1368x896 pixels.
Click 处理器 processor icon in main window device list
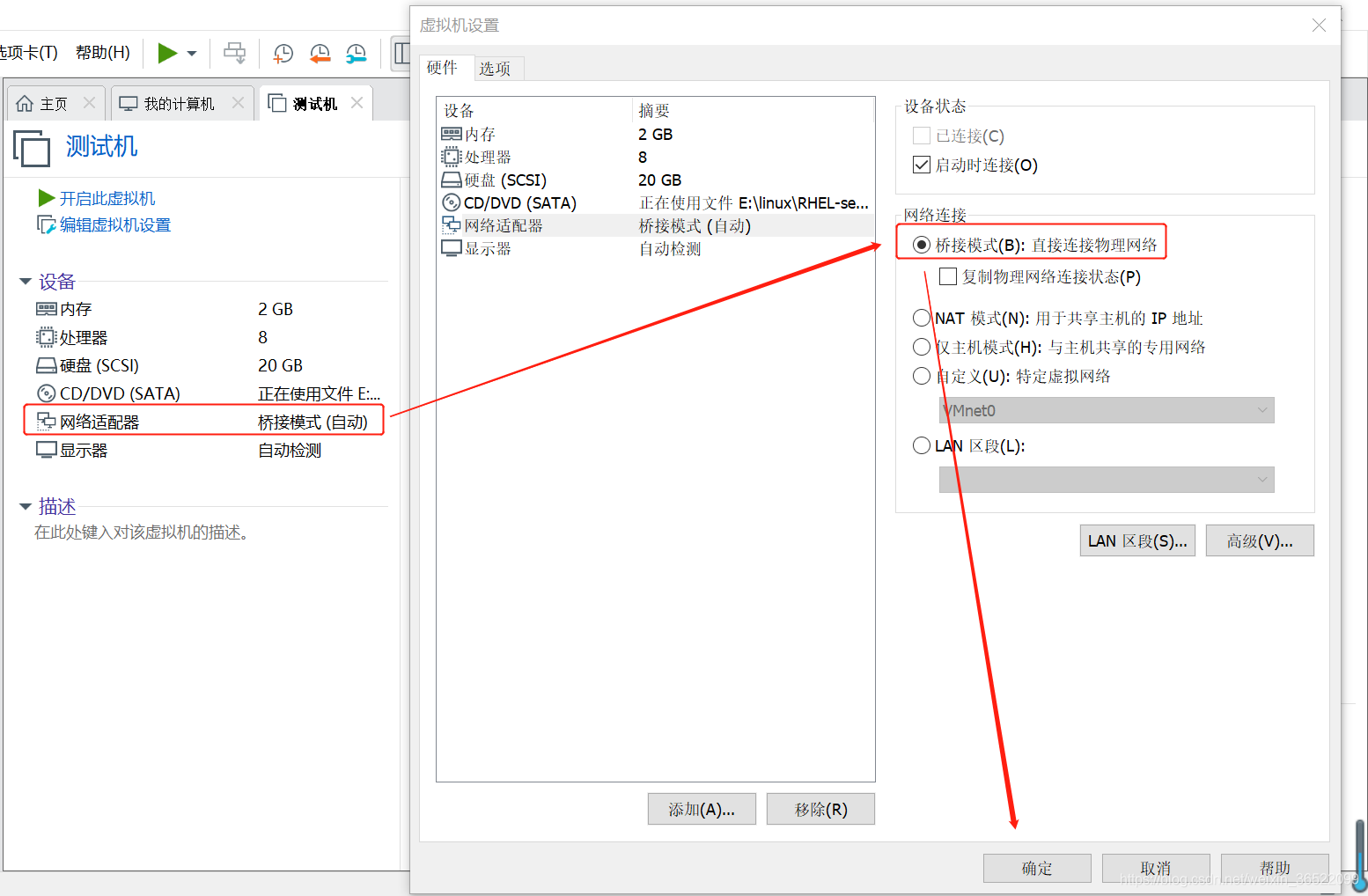point(46,337)
